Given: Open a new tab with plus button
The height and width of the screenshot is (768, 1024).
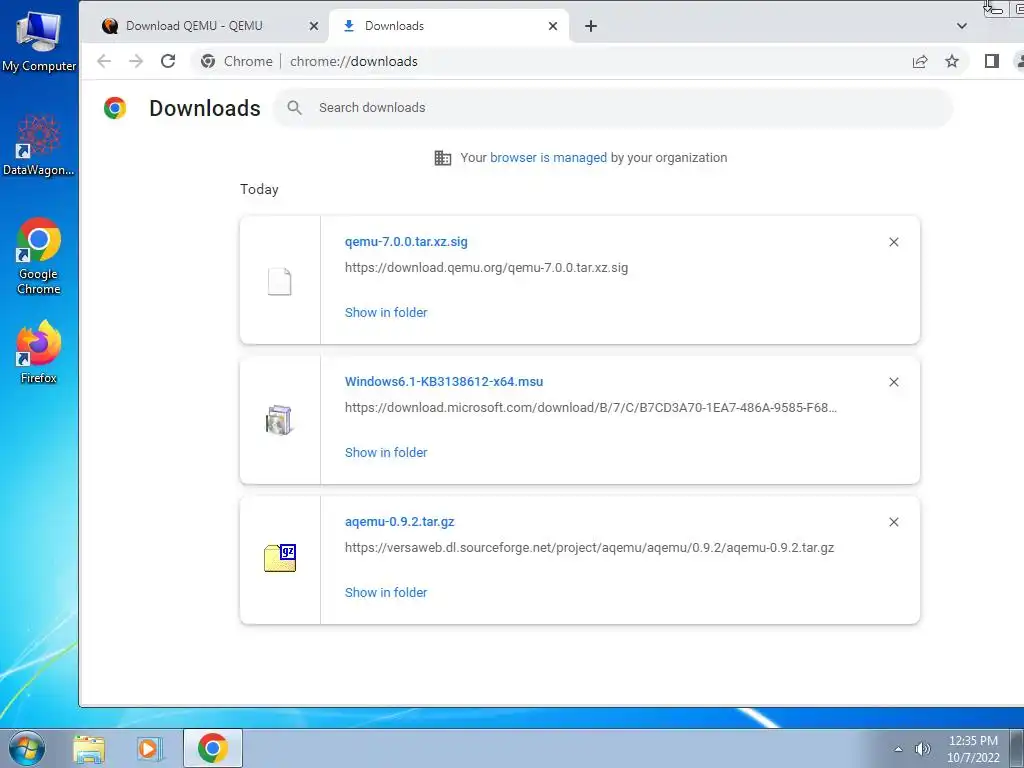Looking at the screenshot, I should point(590,26).
